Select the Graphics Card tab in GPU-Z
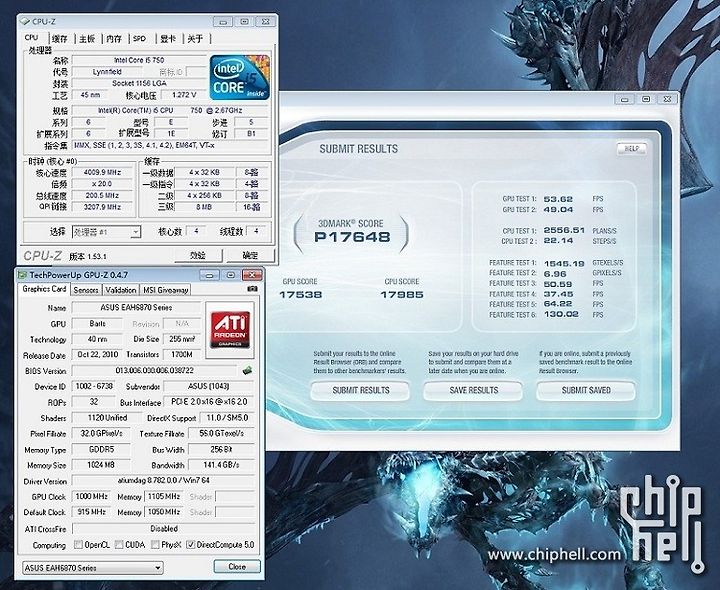720x590 pixels. (x=44, y=289)
